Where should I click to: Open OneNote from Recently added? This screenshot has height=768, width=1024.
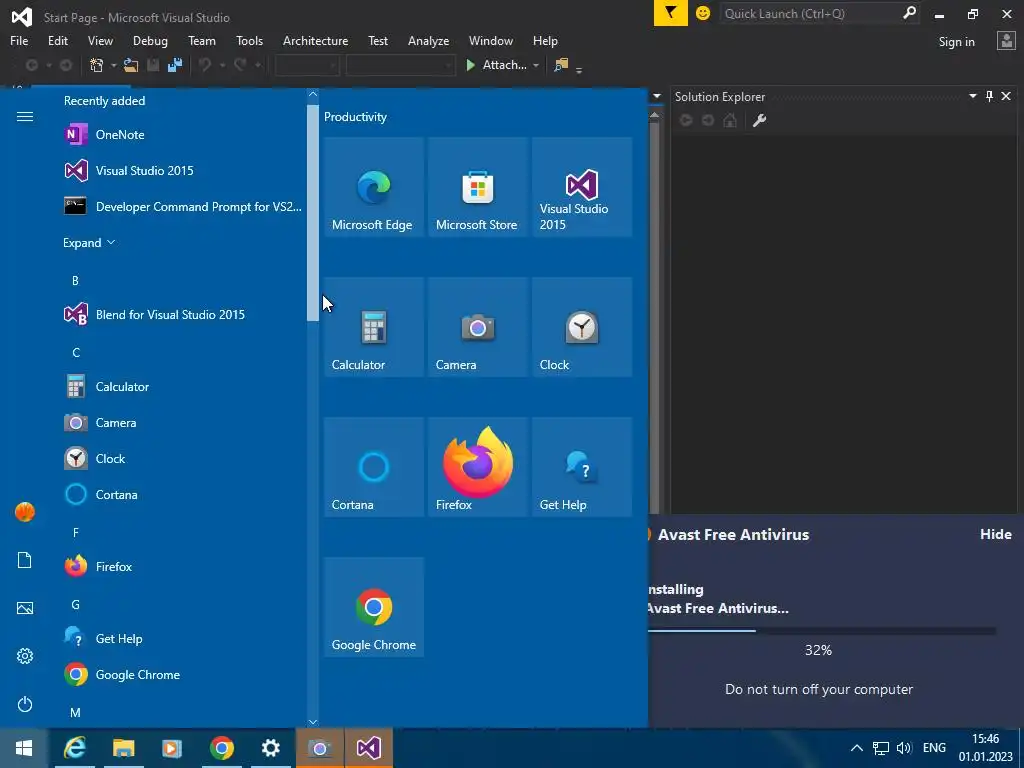click(x=183, y=135)
